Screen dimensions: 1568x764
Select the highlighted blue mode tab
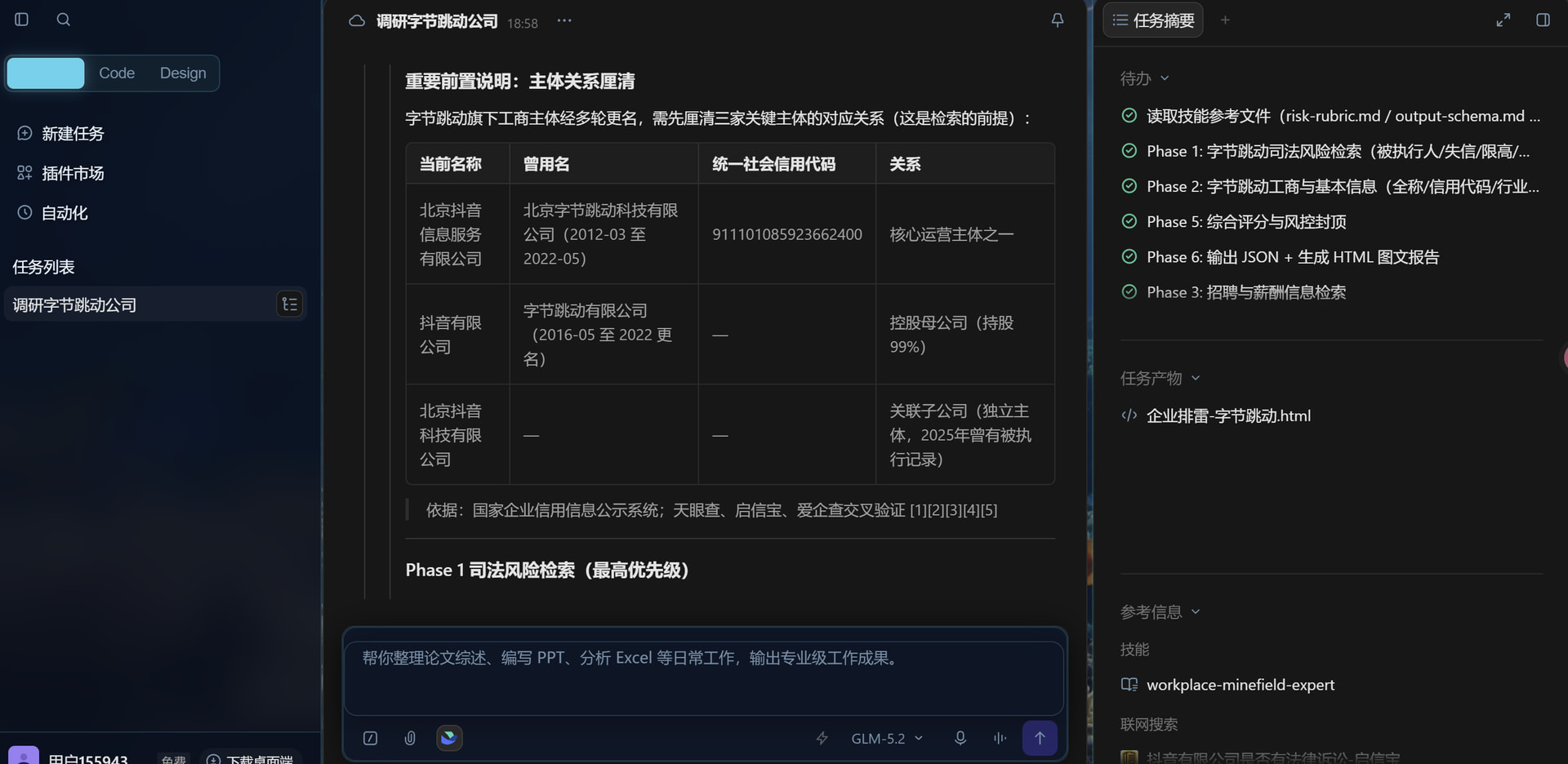tap(46, 73)
